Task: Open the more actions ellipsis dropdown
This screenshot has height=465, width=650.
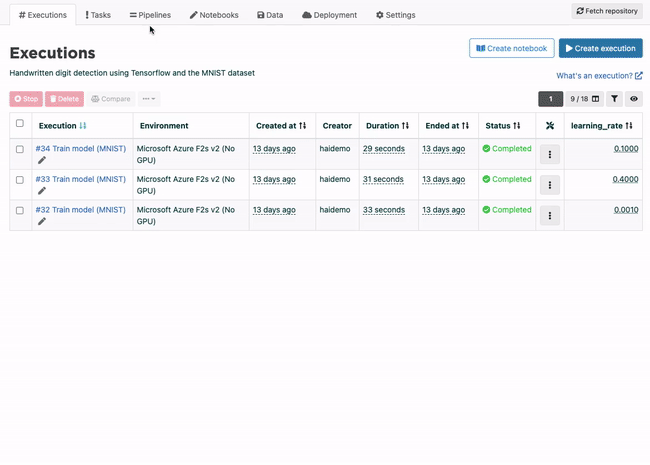Action: 149,99
